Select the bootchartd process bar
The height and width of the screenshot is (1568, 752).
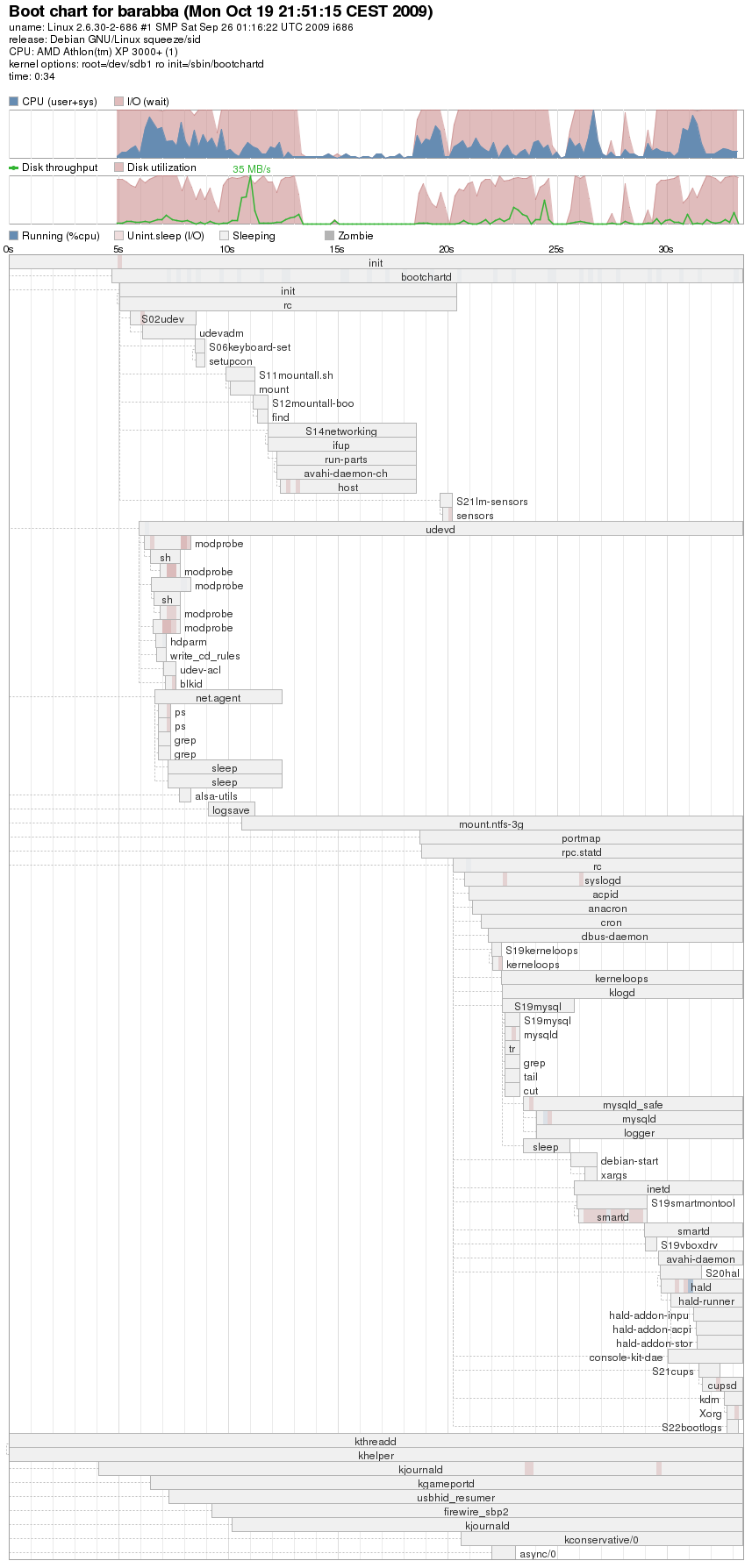(426, 277)
